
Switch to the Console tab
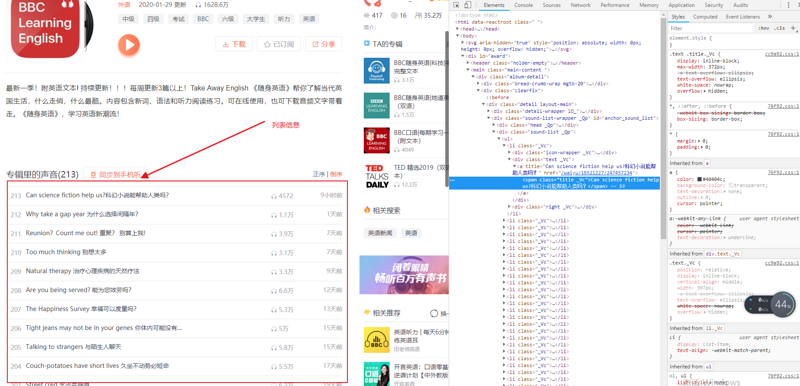click(x=523, y=5)
